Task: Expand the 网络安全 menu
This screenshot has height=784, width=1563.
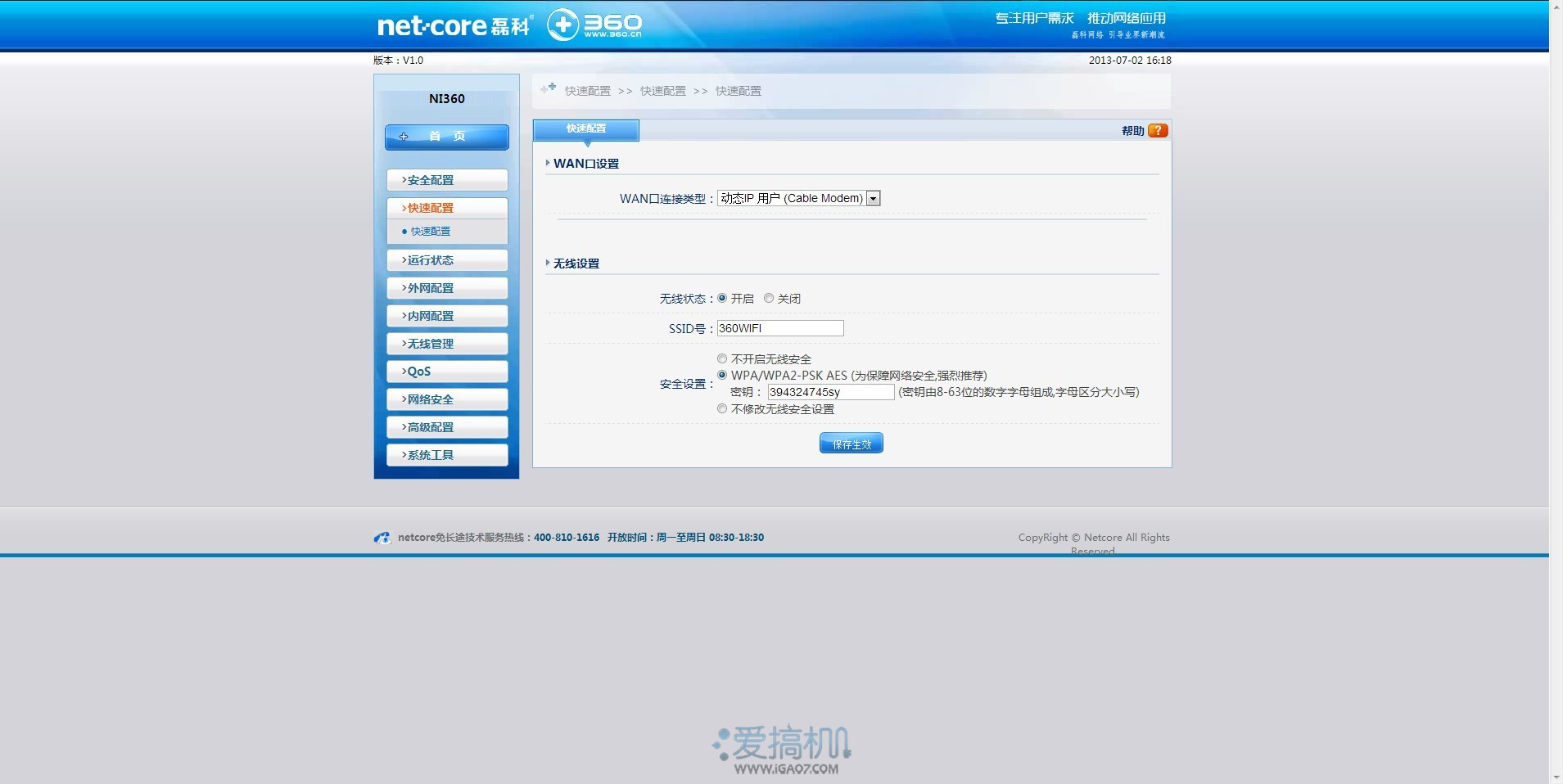Action: pyautogui.click(x=447, y=399)
